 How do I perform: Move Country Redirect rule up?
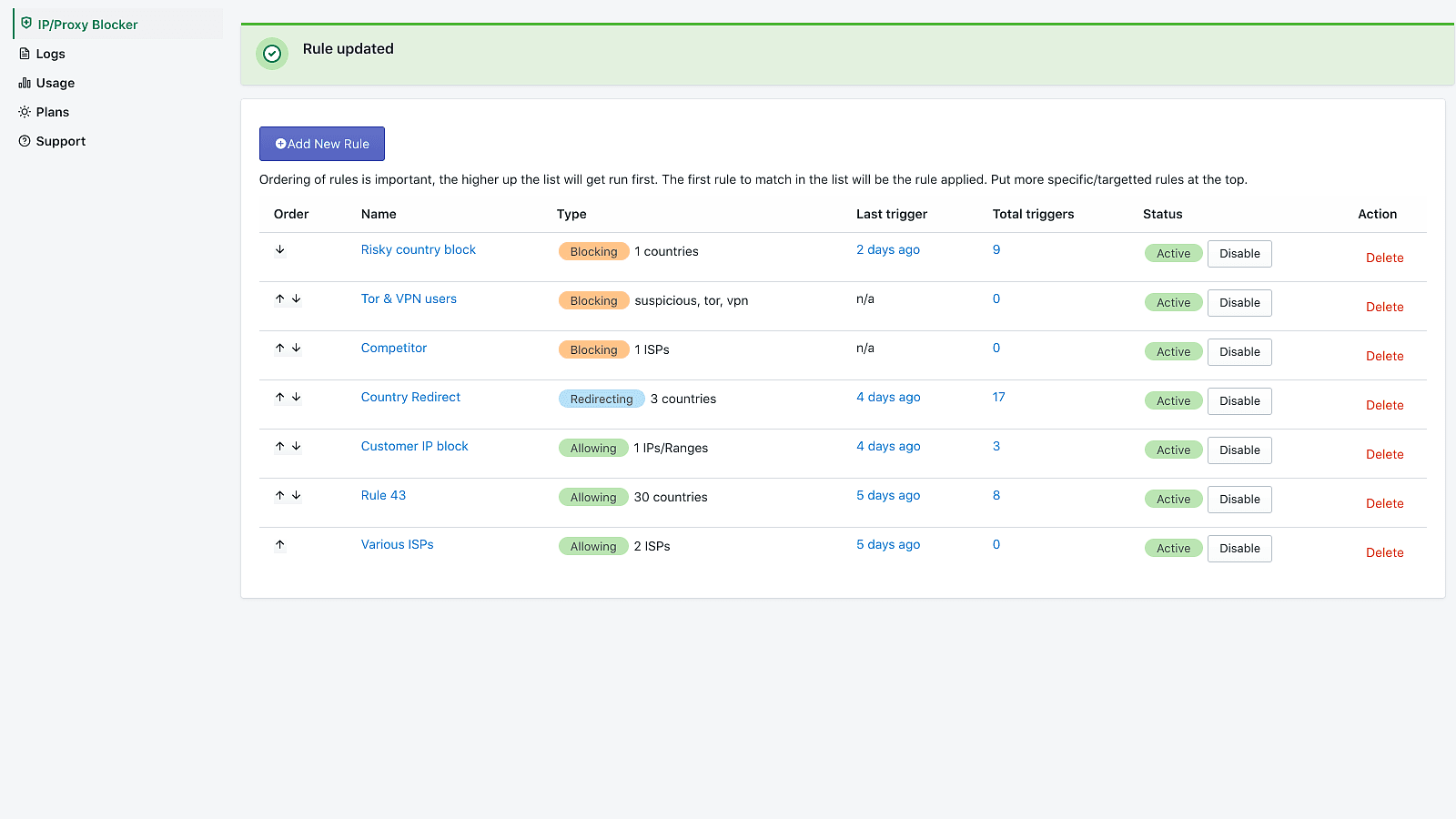coord(280,398)
